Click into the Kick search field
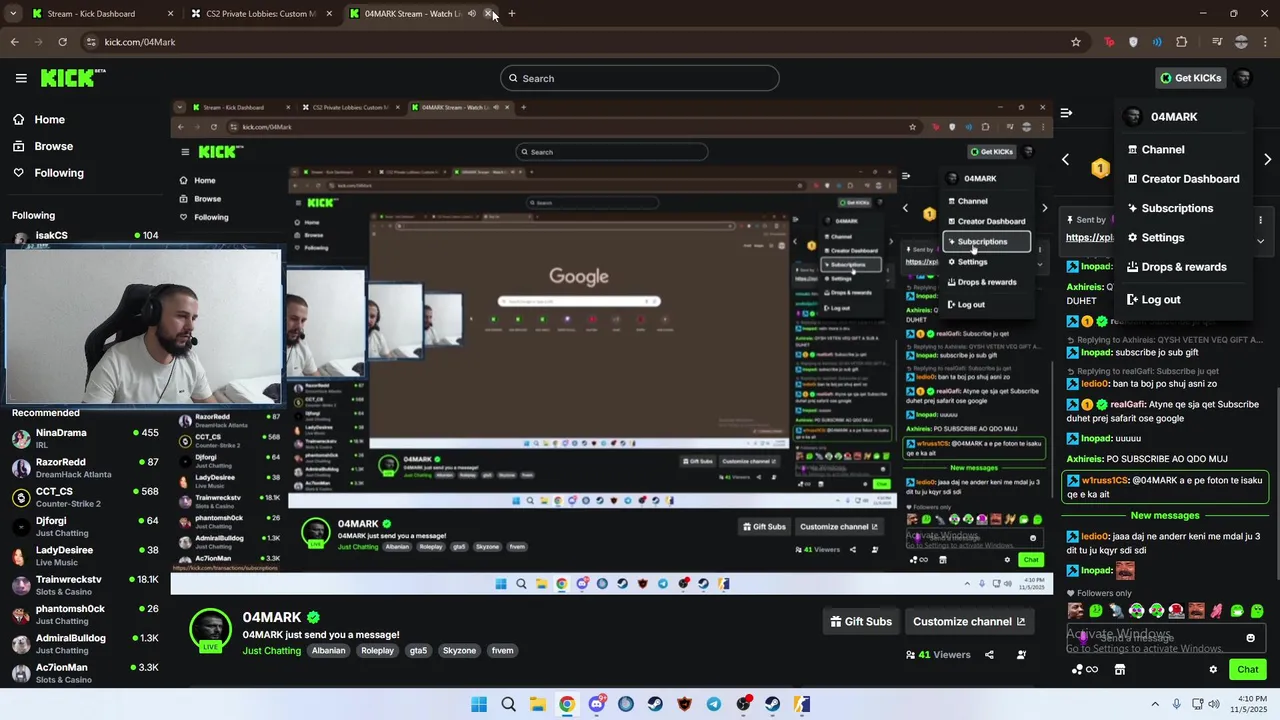The height and width of the screenshot is (720, 1280). pos(640,78)
